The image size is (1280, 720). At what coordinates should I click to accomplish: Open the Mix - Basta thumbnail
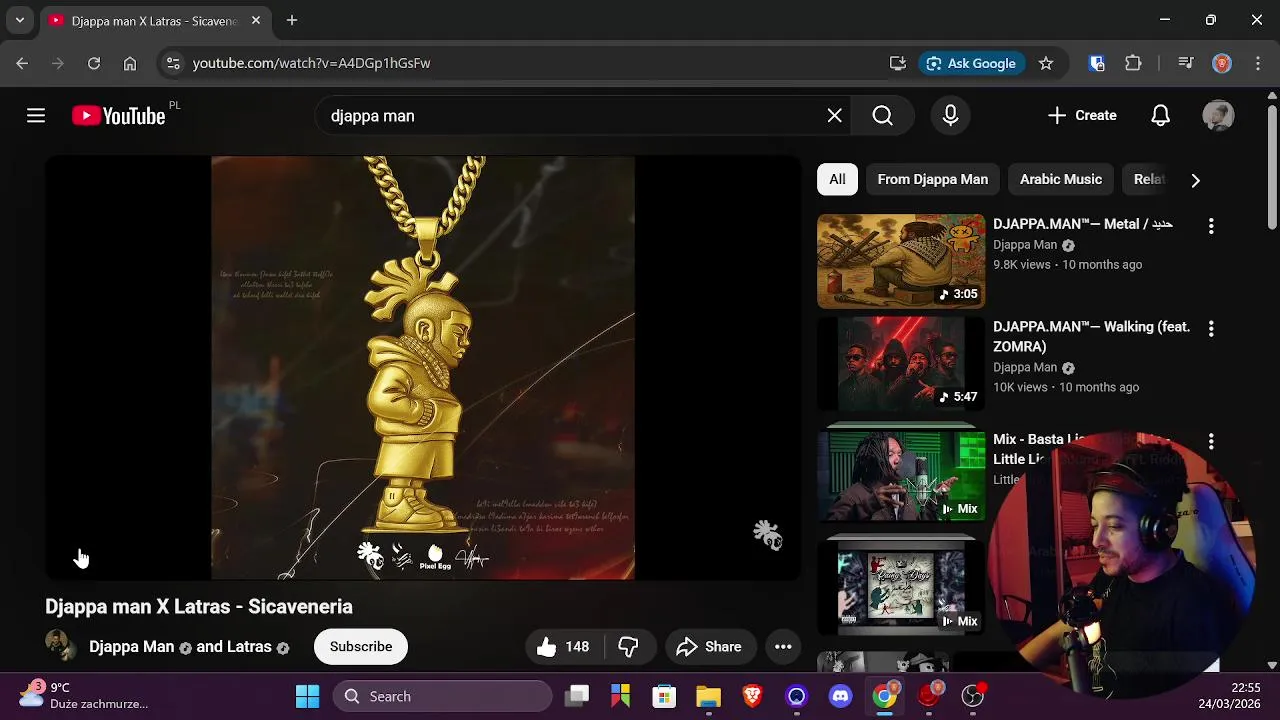(x=901, y=476)
